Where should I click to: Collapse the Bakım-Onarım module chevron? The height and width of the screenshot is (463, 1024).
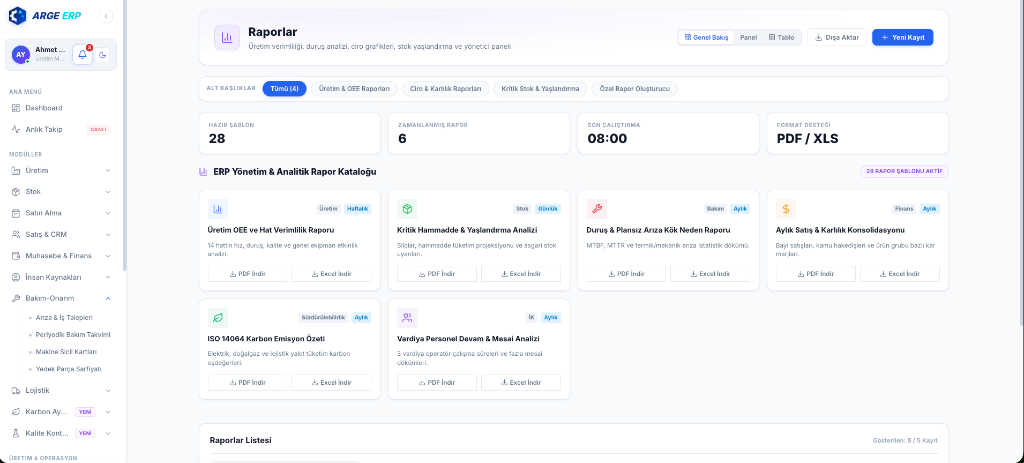point(108,298)
